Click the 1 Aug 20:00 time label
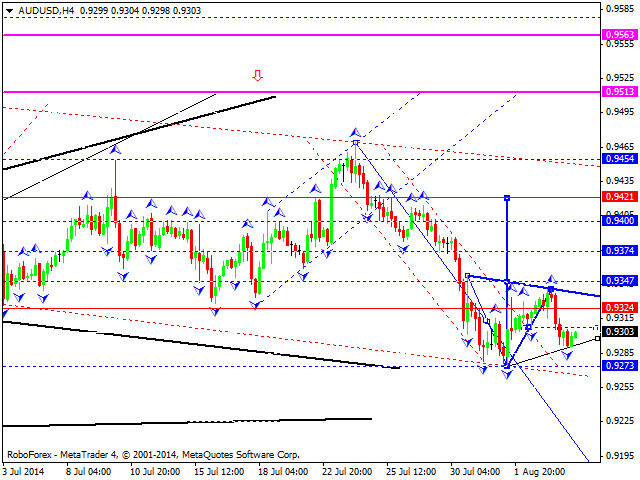The image size is (640, 480). [540, 471]
